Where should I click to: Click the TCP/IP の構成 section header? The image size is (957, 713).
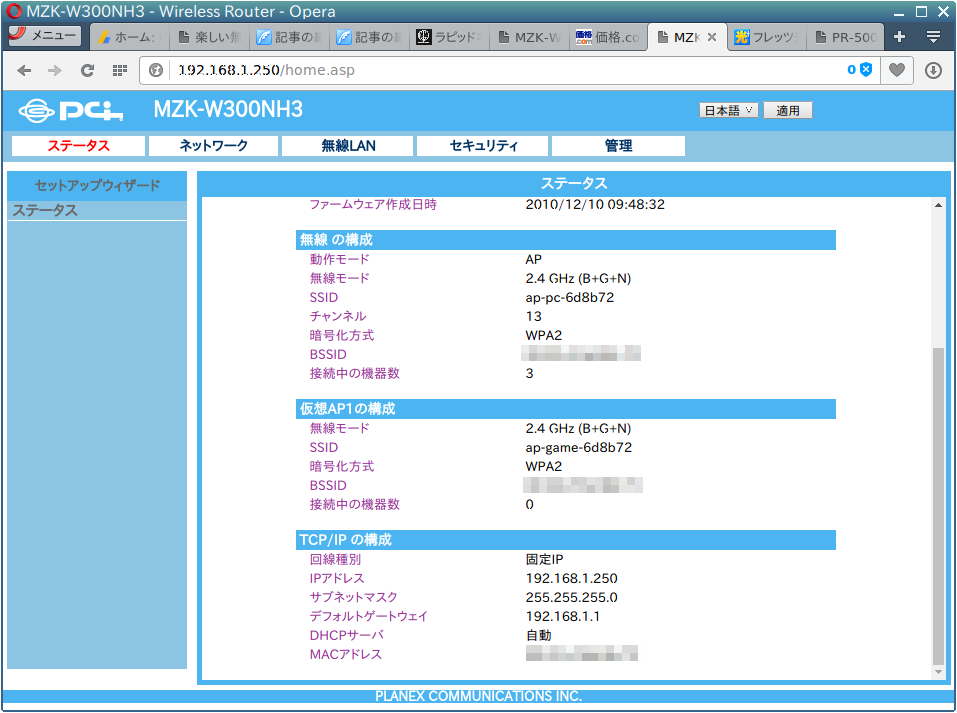pos(566,540)
